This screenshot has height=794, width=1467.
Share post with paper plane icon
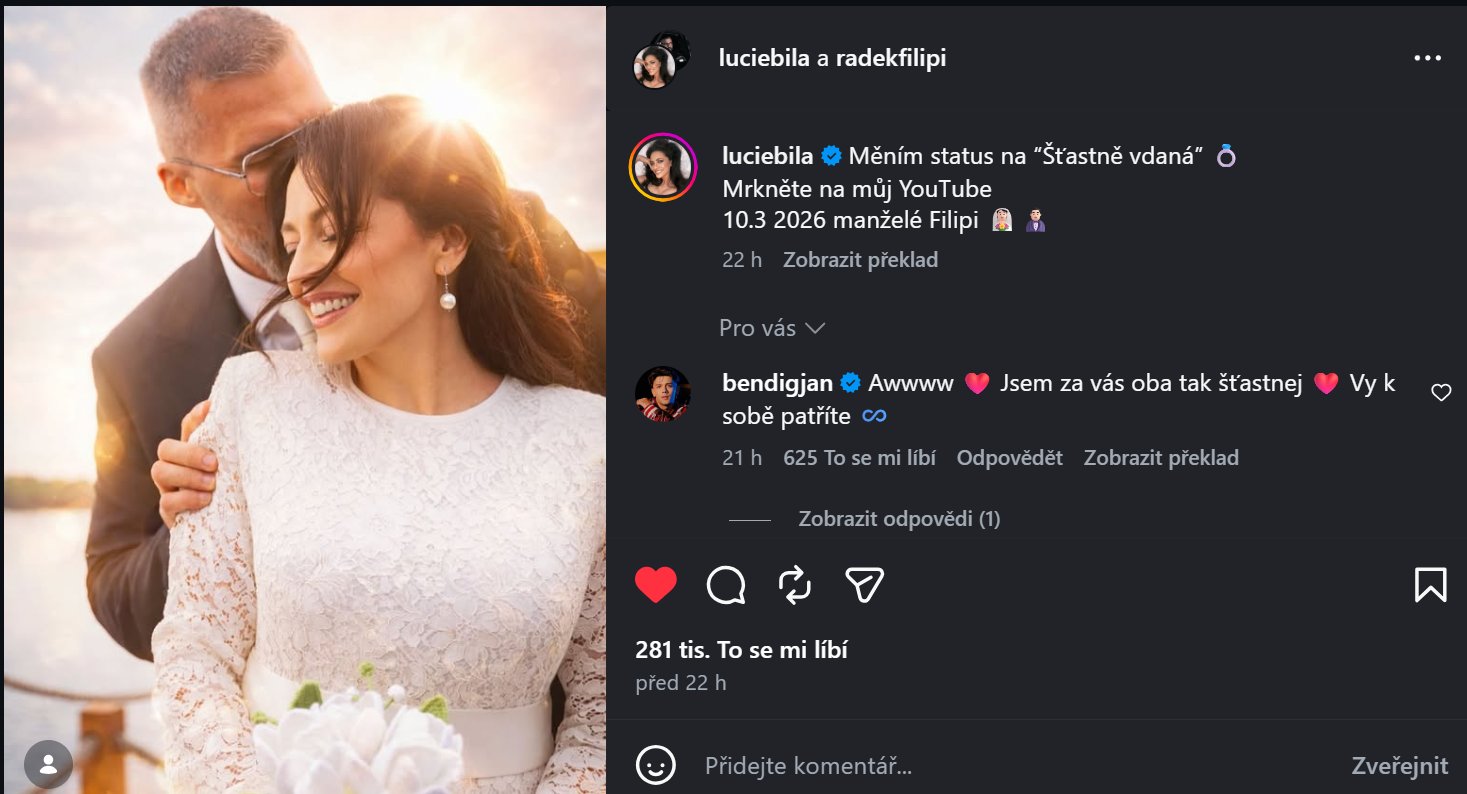[864, 585]
